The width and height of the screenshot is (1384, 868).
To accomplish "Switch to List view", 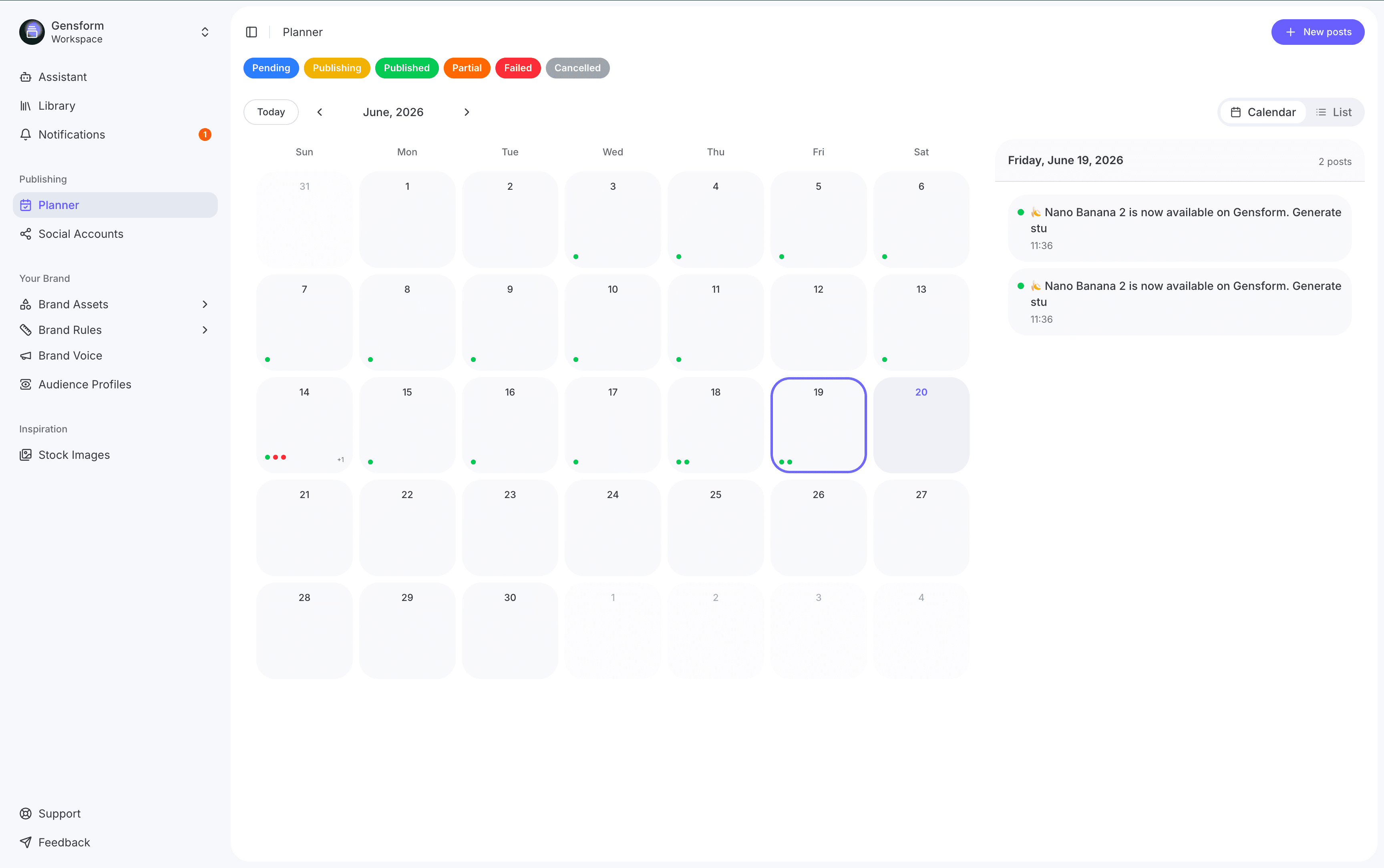I will (x=1334, y=112).
